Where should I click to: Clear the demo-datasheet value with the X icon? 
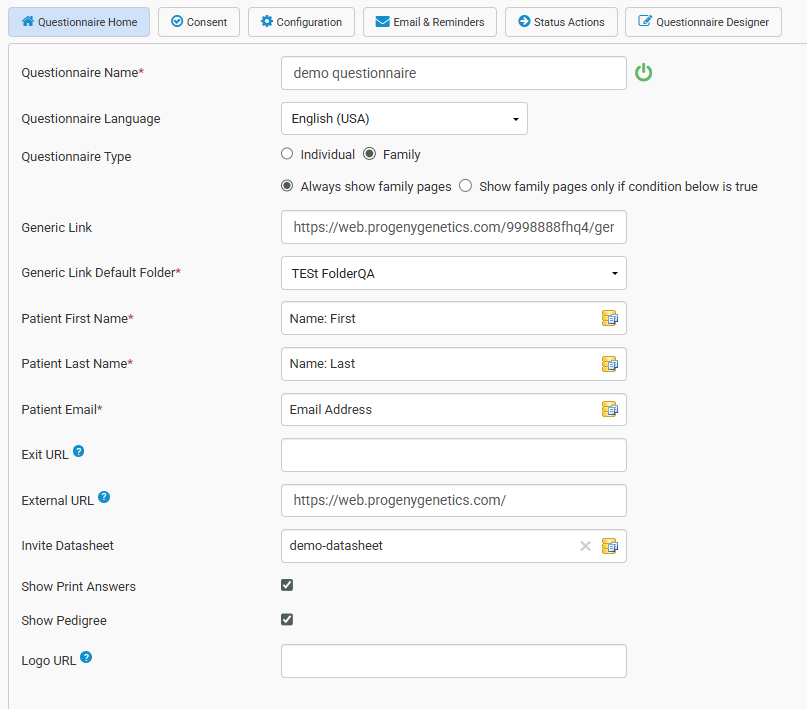coord(586,546)
